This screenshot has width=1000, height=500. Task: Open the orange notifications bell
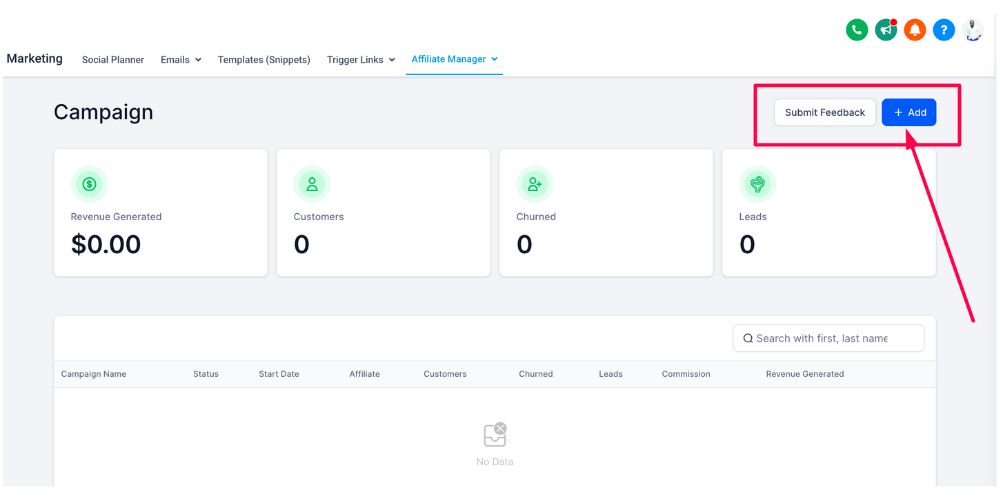915,30
